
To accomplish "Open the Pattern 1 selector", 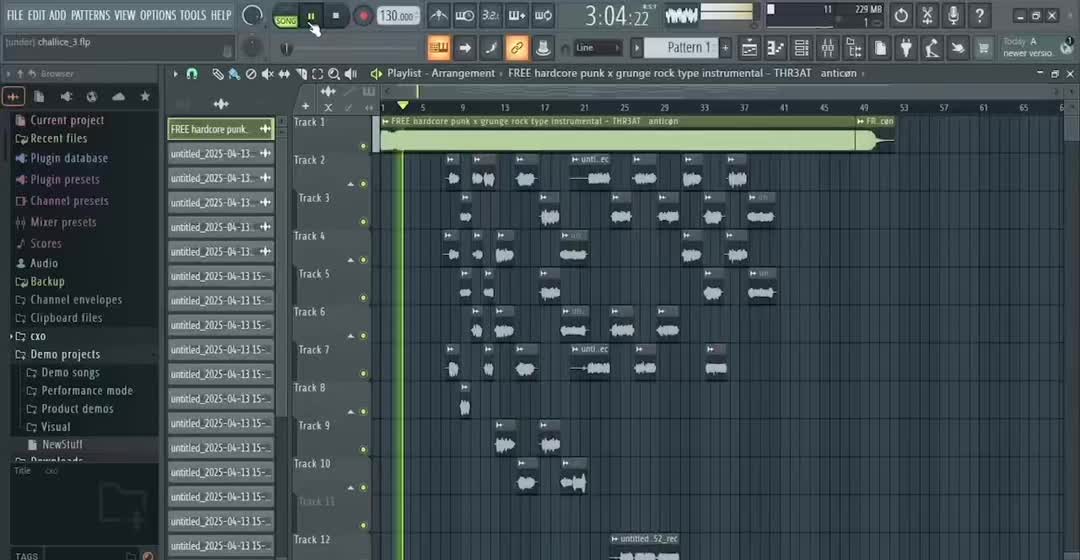I will pyautogui.click(x=681, y=48).
